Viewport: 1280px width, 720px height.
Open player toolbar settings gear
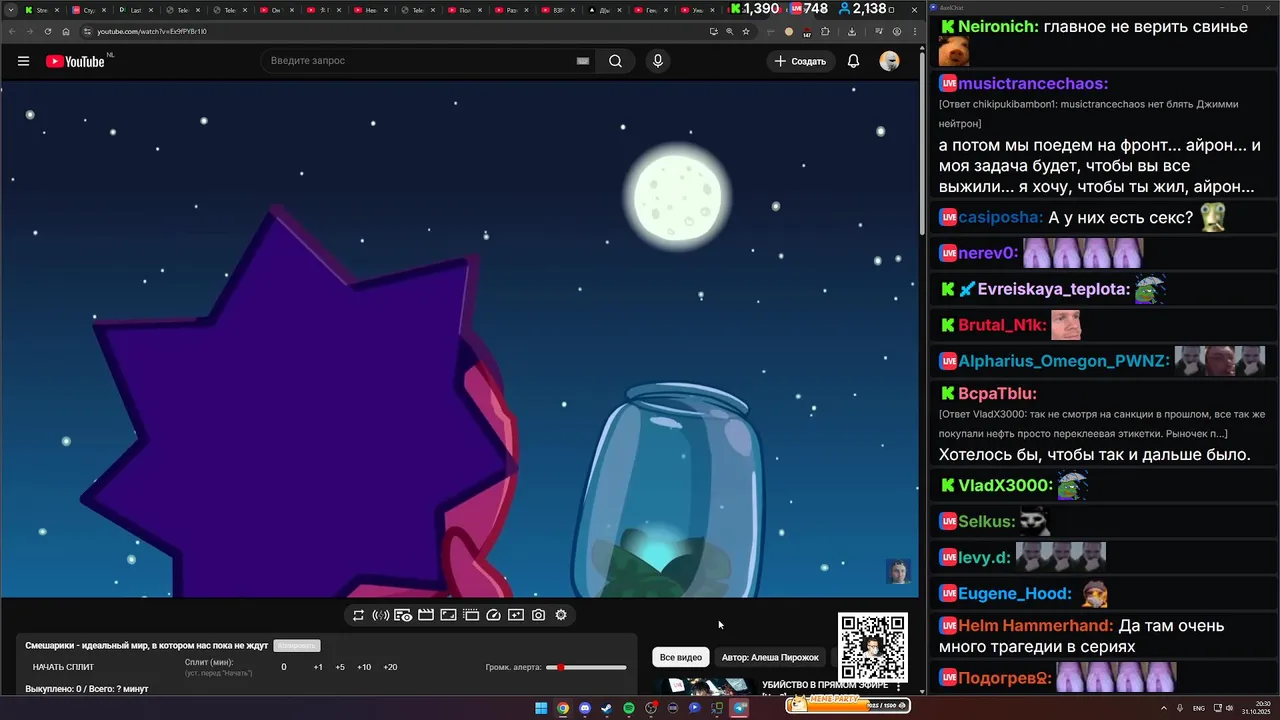point(561,615)
